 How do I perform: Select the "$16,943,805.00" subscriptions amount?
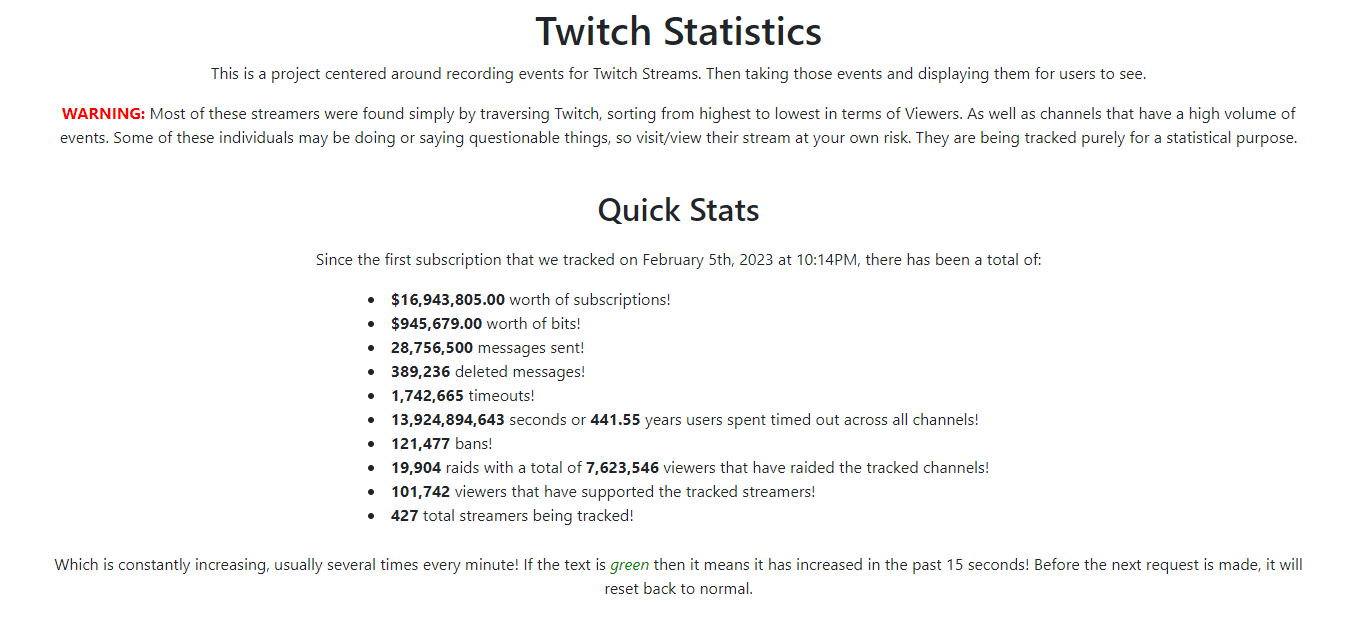[x=447, y=300]
